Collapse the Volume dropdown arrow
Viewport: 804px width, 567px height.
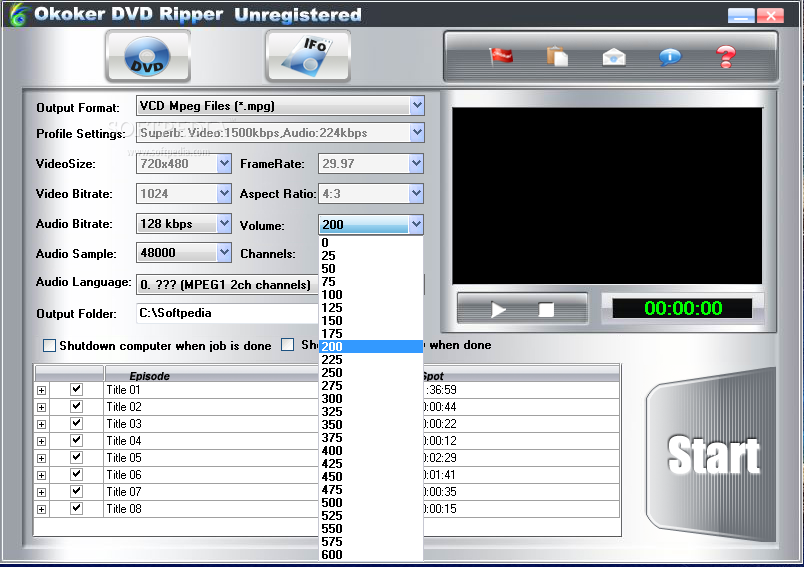click(416, 224)
